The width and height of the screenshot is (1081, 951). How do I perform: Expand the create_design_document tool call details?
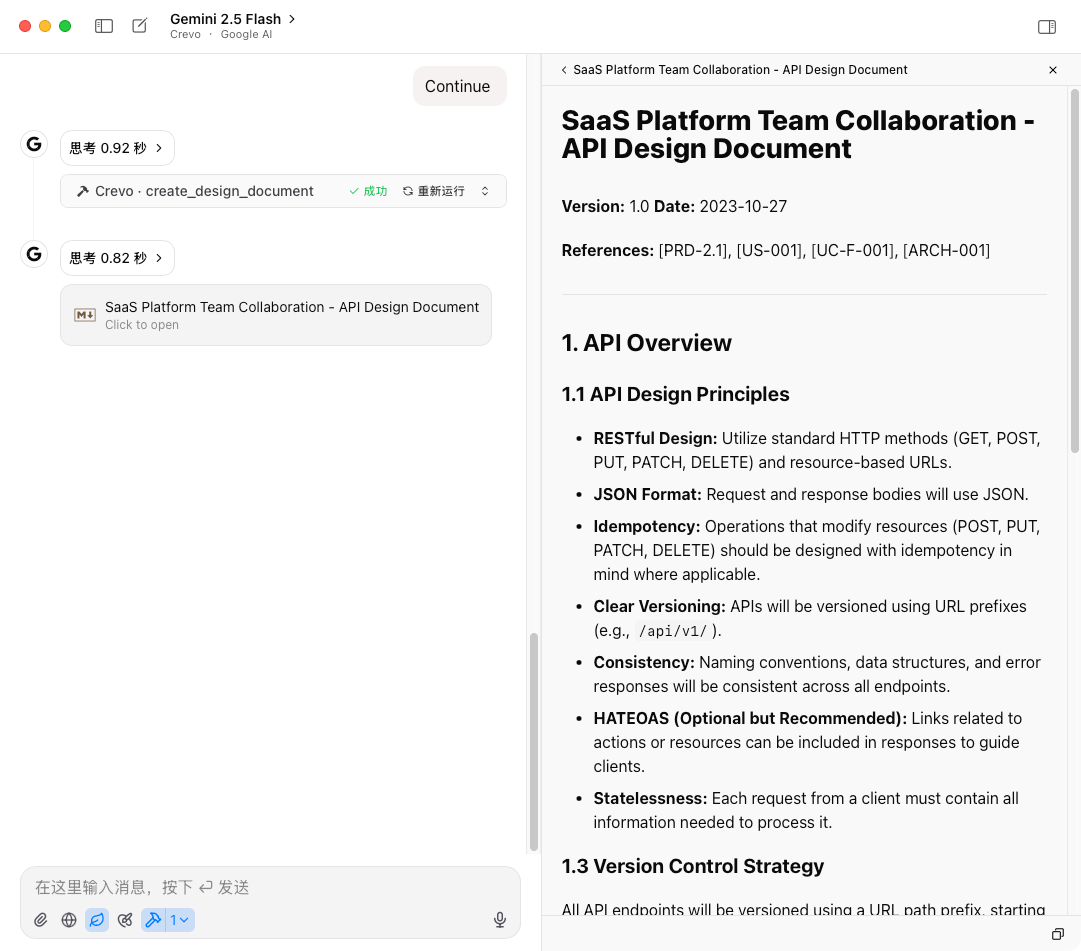485,191
